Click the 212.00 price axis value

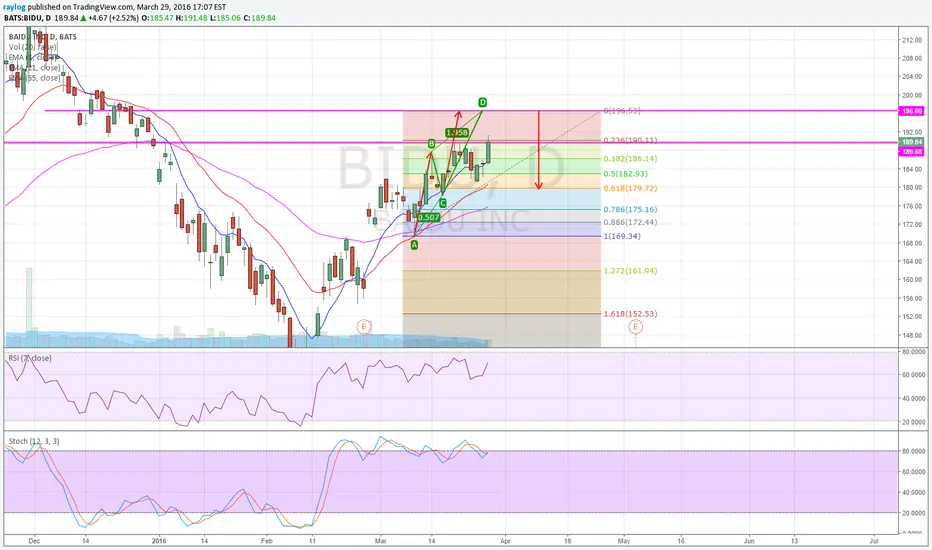coord(912,40)
